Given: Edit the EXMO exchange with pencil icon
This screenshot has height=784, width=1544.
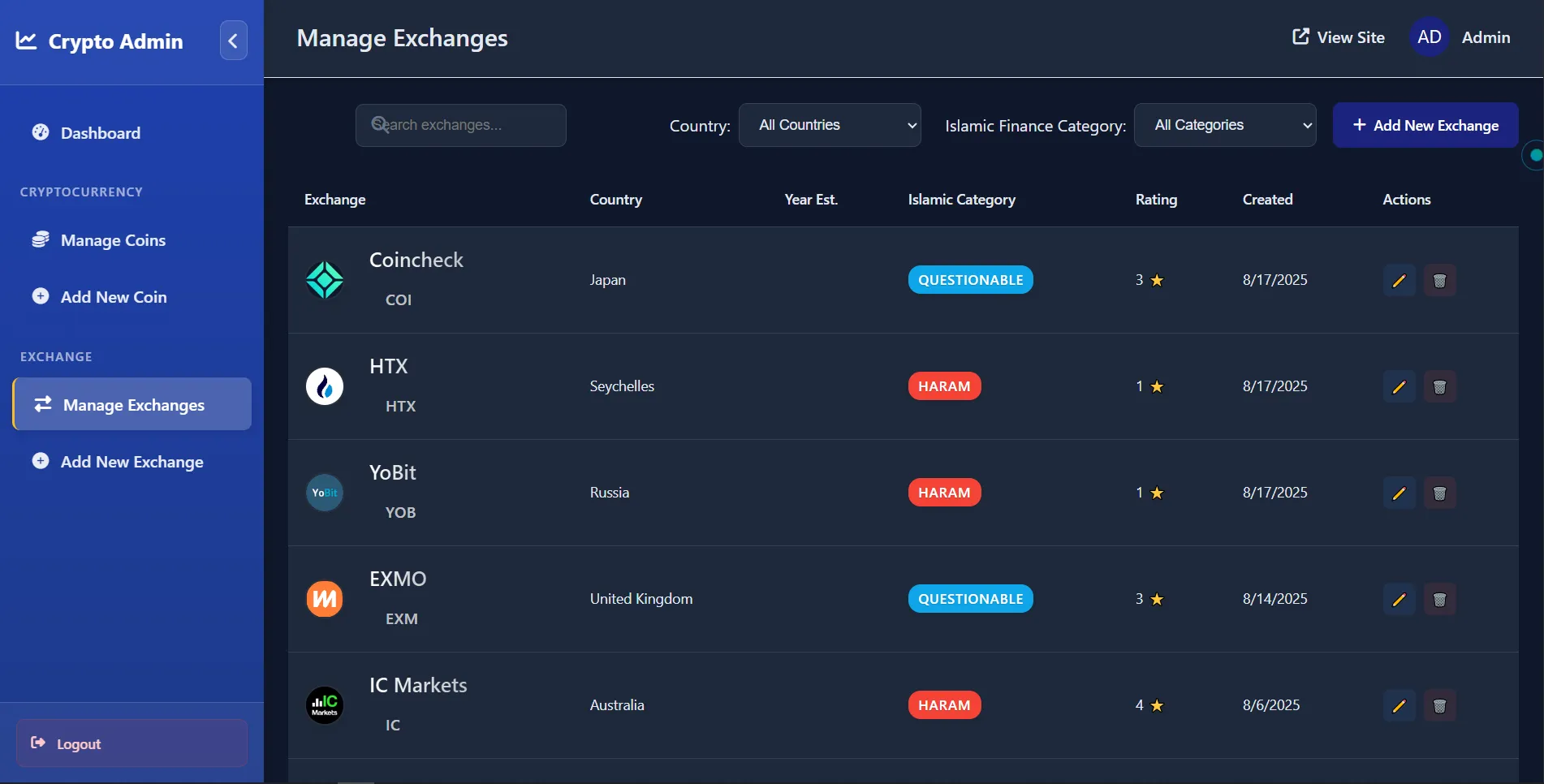Looking at the screenshot, I should (x=1399, y=600).
